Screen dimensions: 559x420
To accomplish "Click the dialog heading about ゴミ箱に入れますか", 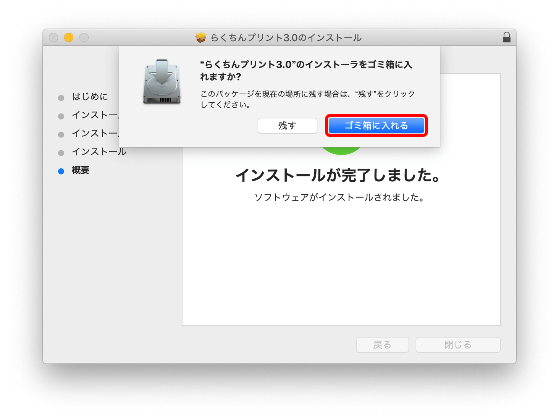I will click(306, 70).
